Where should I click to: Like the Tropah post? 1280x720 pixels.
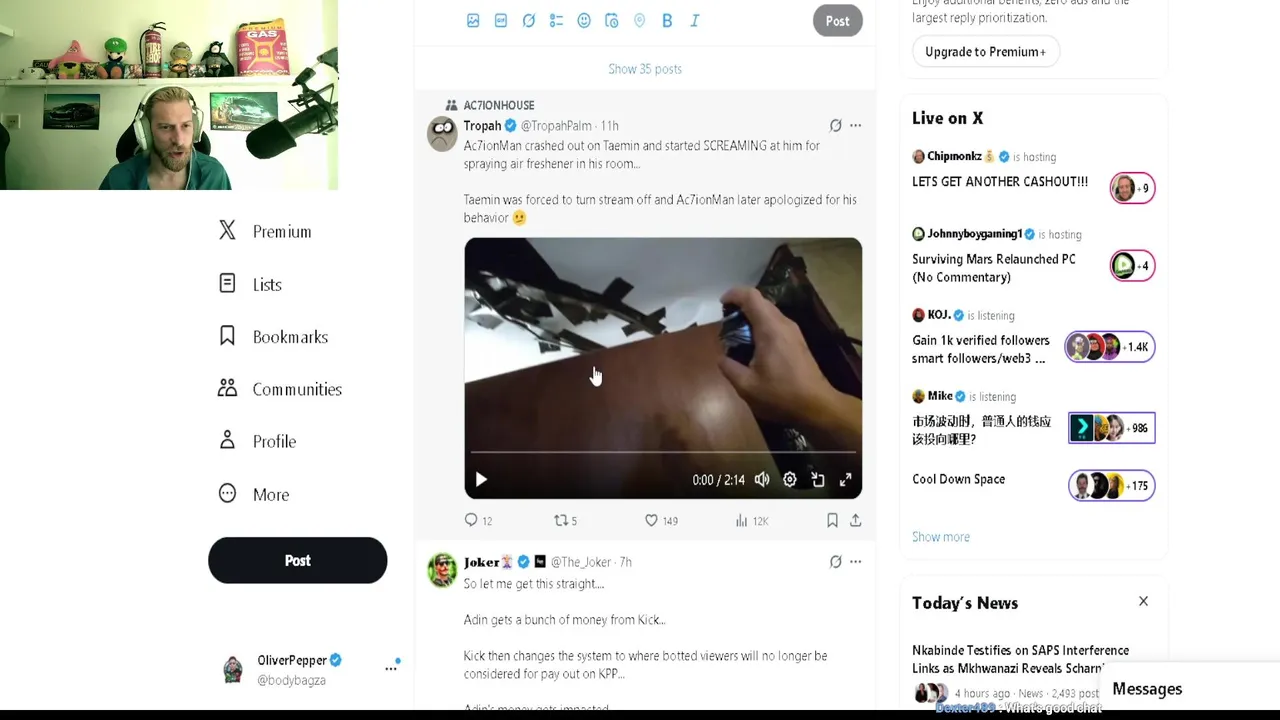[x=661, y=520]
